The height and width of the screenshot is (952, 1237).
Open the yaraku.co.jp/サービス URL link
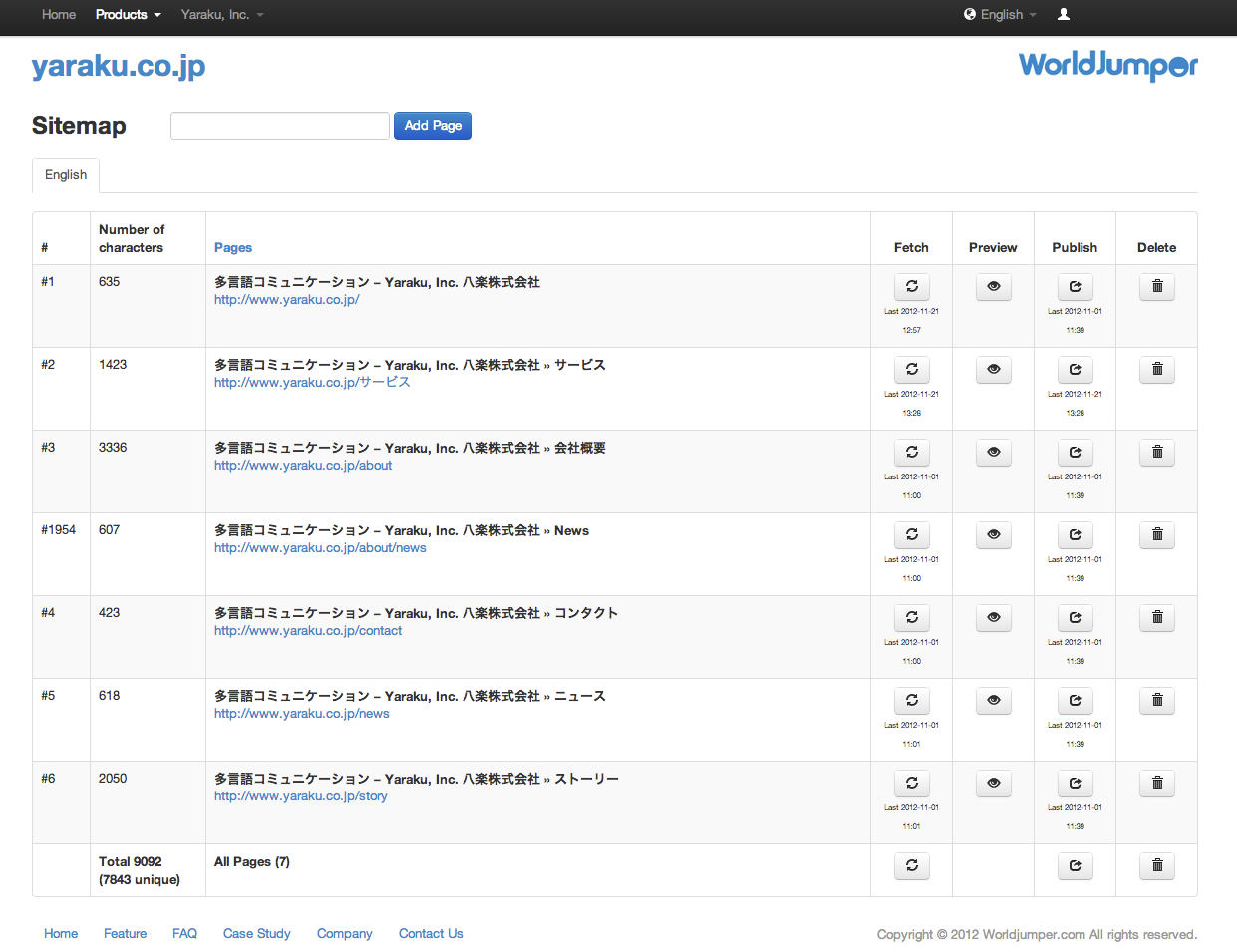[312, 383]
